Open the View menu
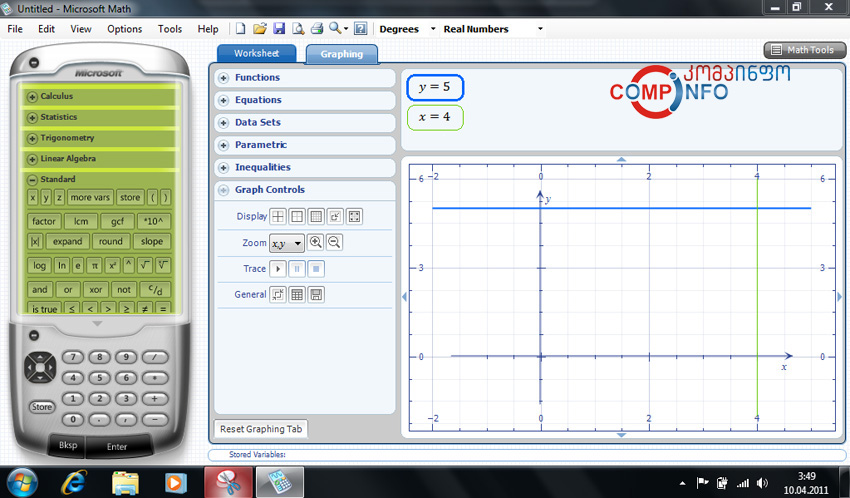This screenshot has height=498, width=850. (81, 29)
